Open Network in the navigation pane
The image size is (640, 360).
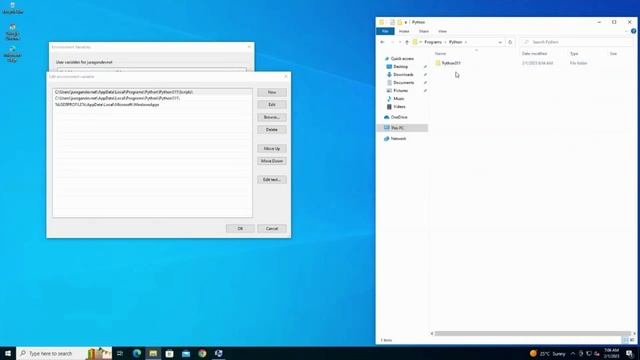395,139
